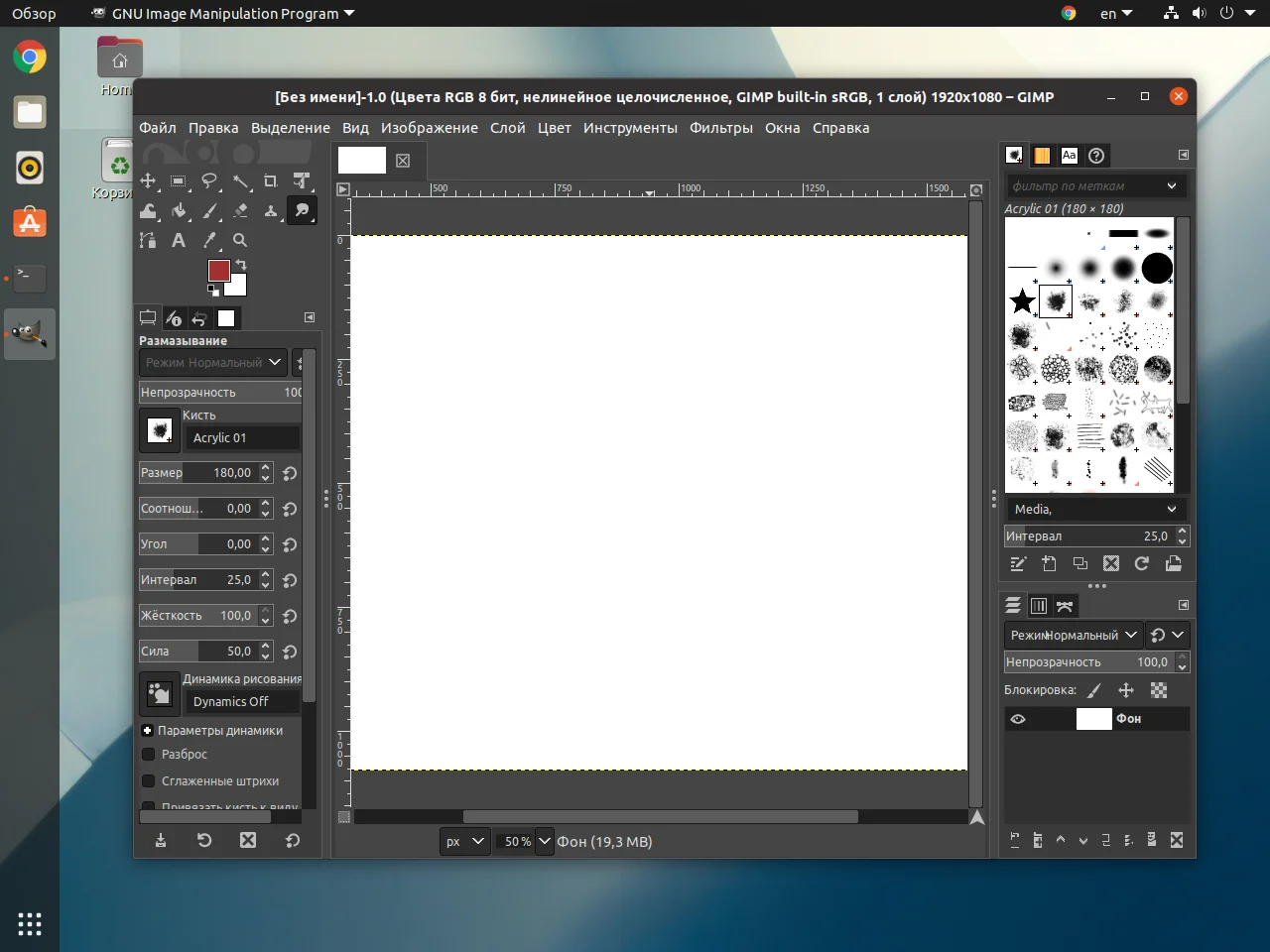Viewport: 1270px width, 952px height.
Task: Select the Move tool in toolbox
Action: [x=148, y=181]
